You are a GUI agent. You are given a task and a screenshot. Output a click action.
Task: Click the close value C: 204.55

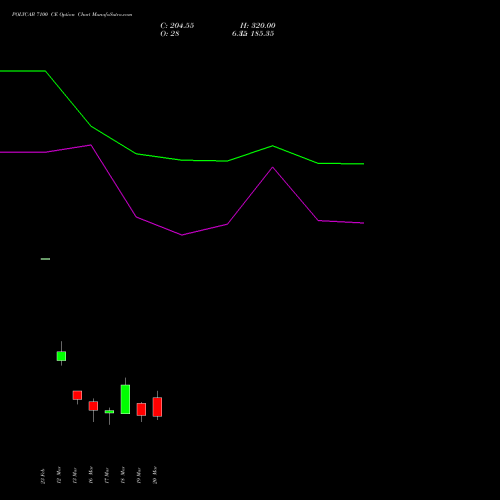177,26
